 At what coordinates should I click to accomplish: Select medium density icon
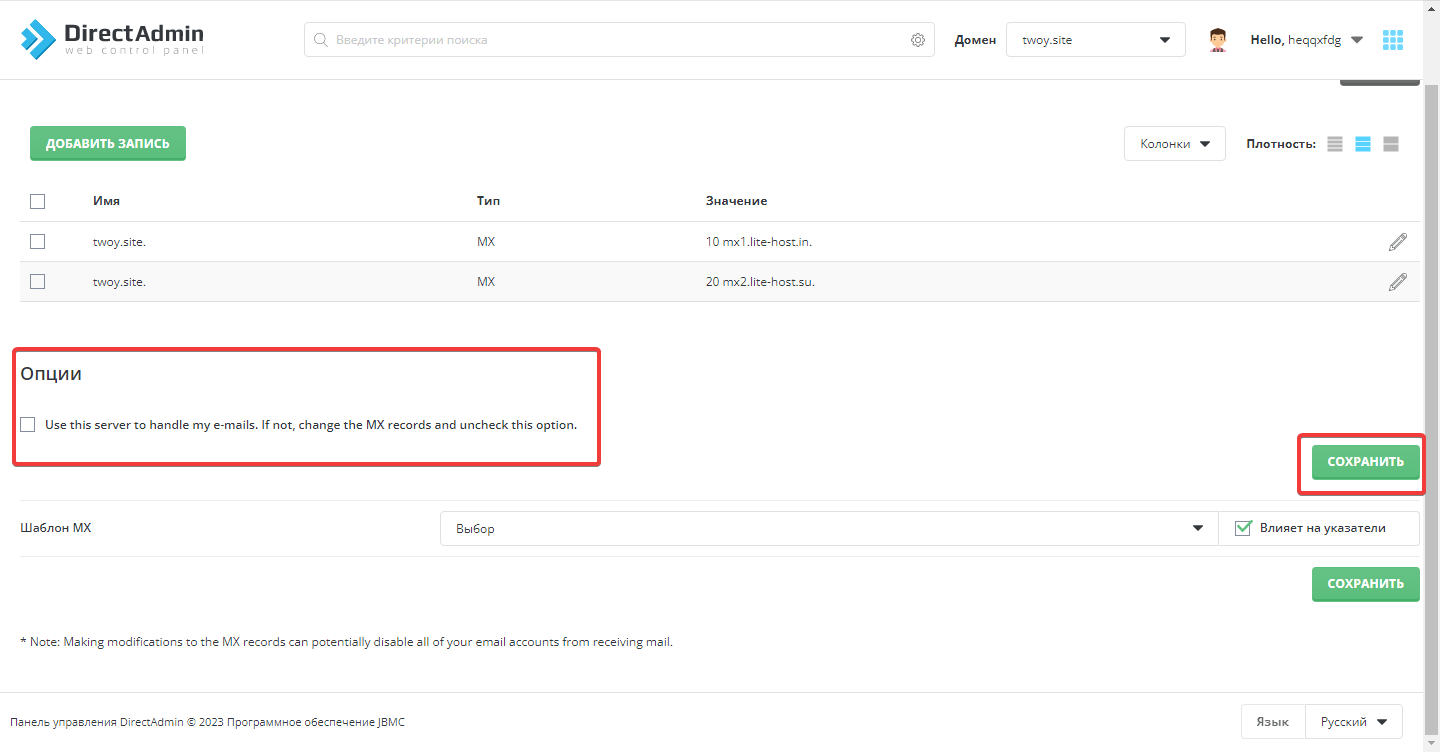coord(1363,144)
